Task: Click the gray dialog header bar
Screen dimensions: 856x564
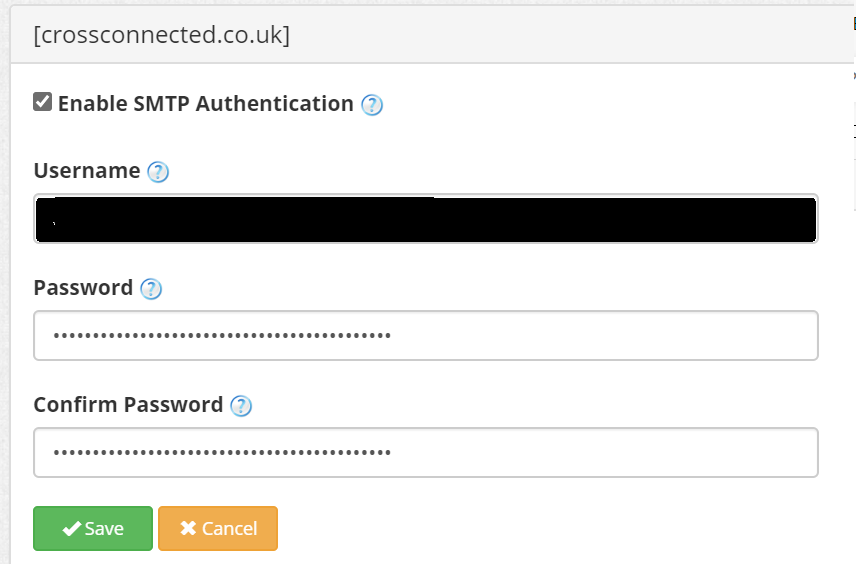Action: tap(432, 34)
